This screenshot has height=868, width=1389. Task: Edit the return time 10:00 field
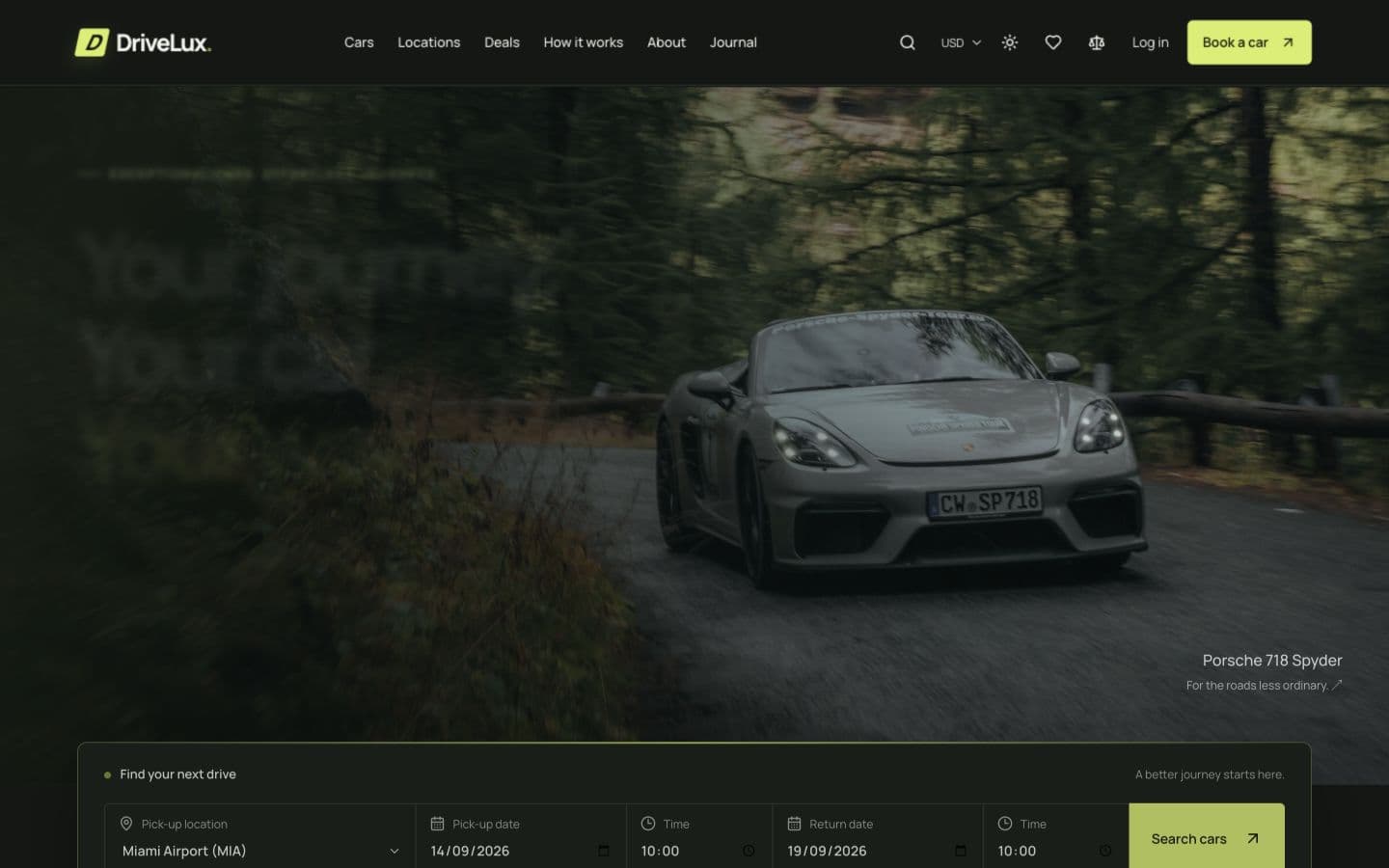pyautogui.click(x=1055, y=851)
